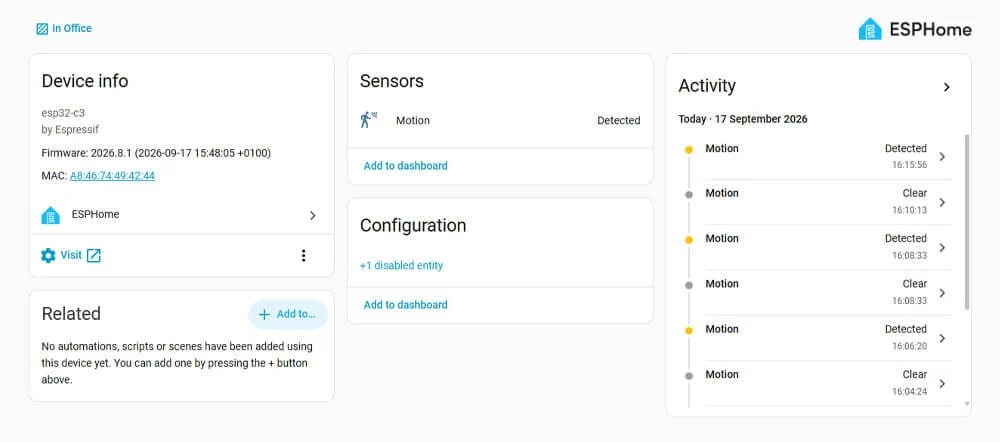The height and width of the screenshot is (442, 1000).
Task: Click the gray marker for 16:10:13 event
Action: (x=689, y=195)
